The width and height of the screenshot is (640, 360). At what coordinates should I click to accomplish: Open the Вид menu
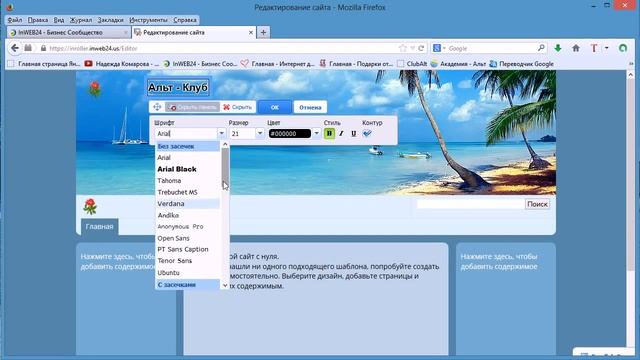click(x=59, y=20)
